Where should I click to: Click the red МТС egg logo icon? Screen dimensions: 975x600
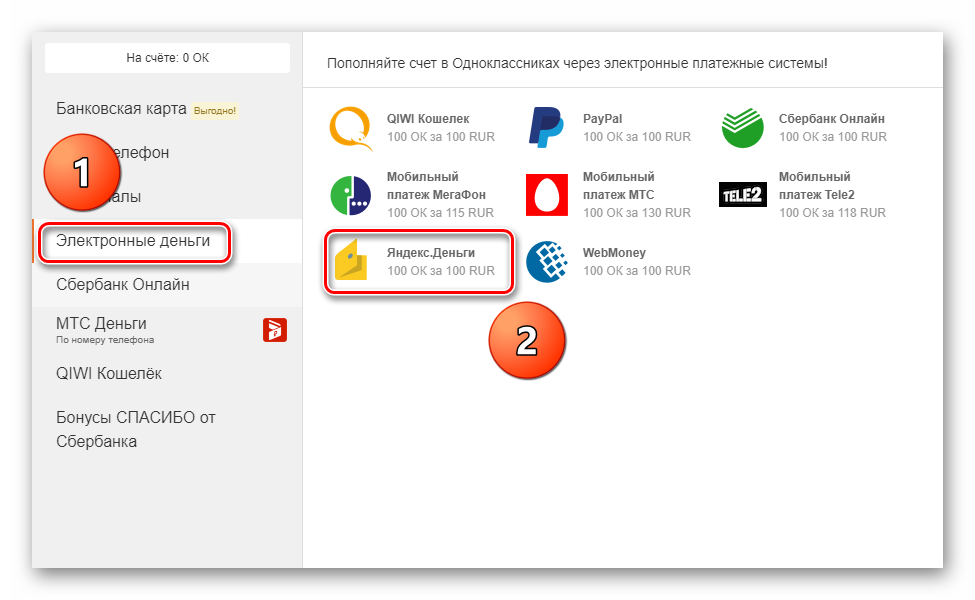(547, 195)
